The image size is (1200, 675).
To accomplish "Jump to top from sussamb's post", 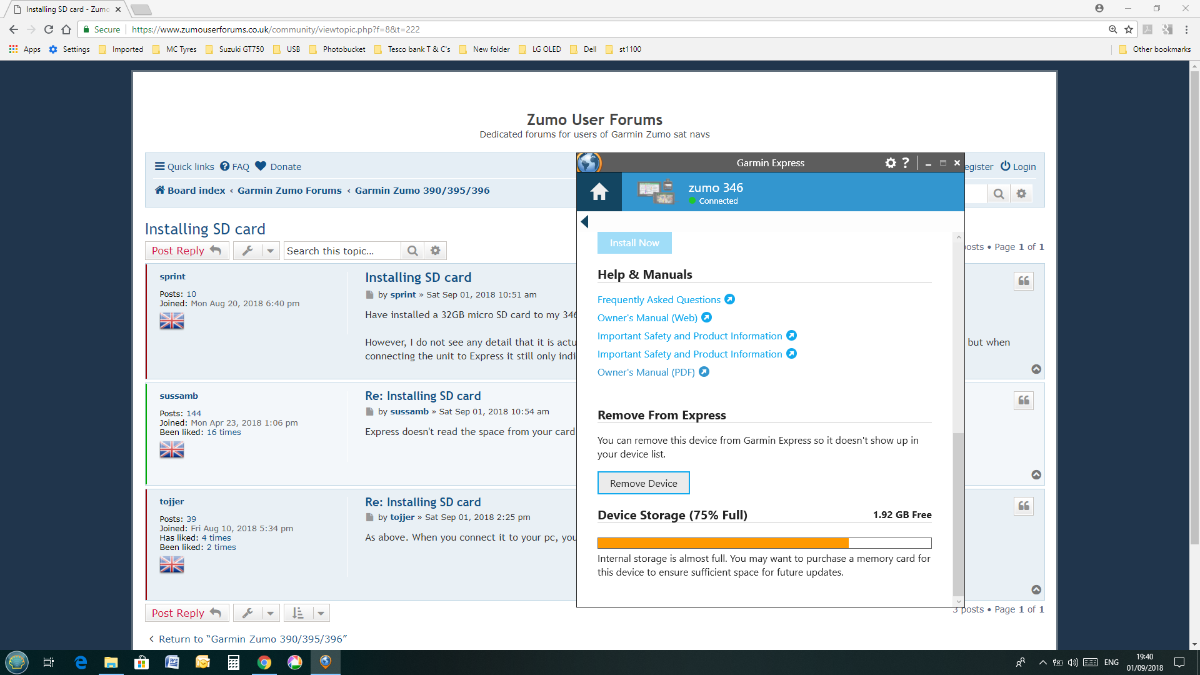I will click(1036, 475).
